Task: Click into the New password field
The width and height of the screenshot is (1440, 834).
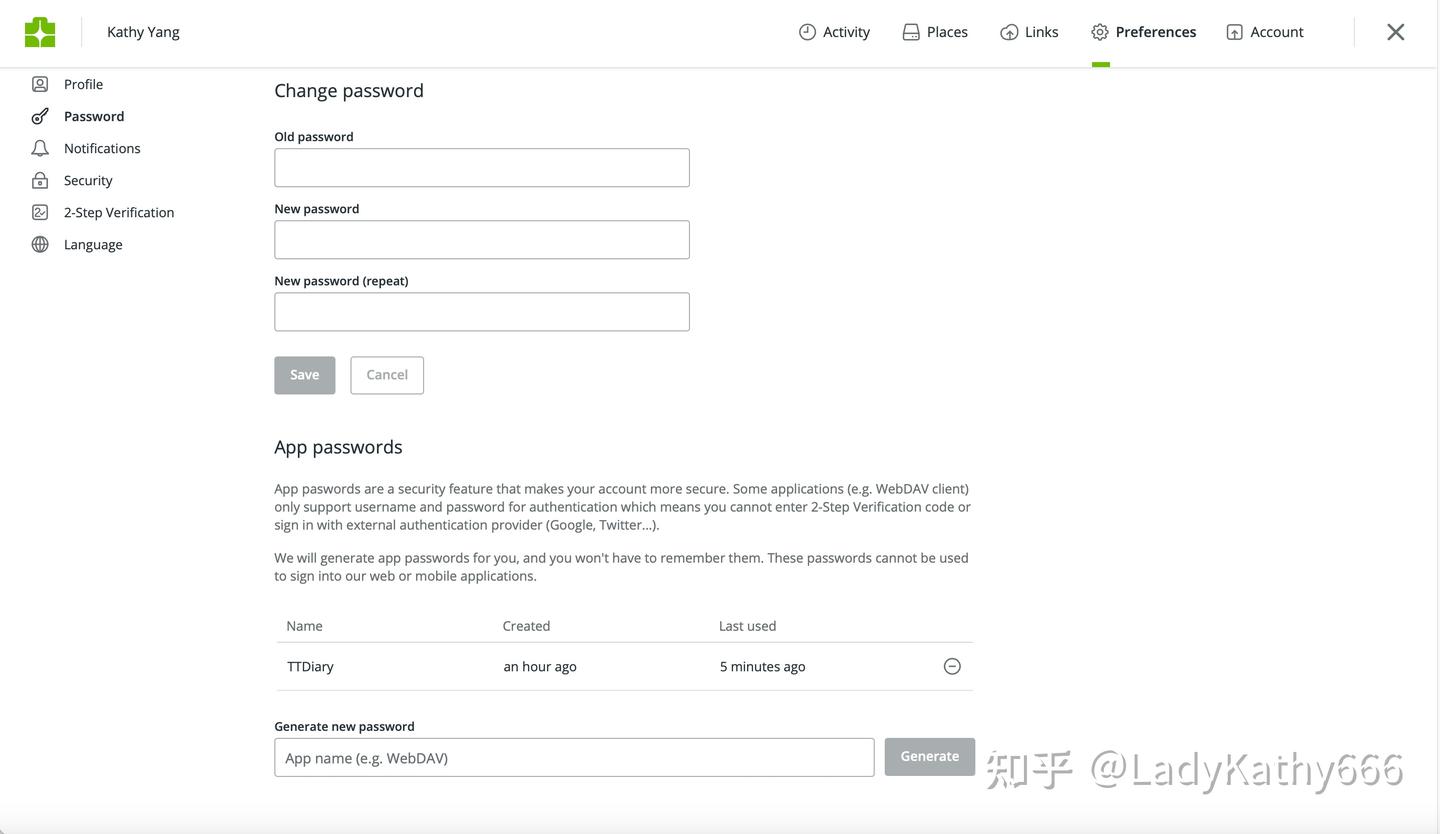Action: (x=482, y=240)
